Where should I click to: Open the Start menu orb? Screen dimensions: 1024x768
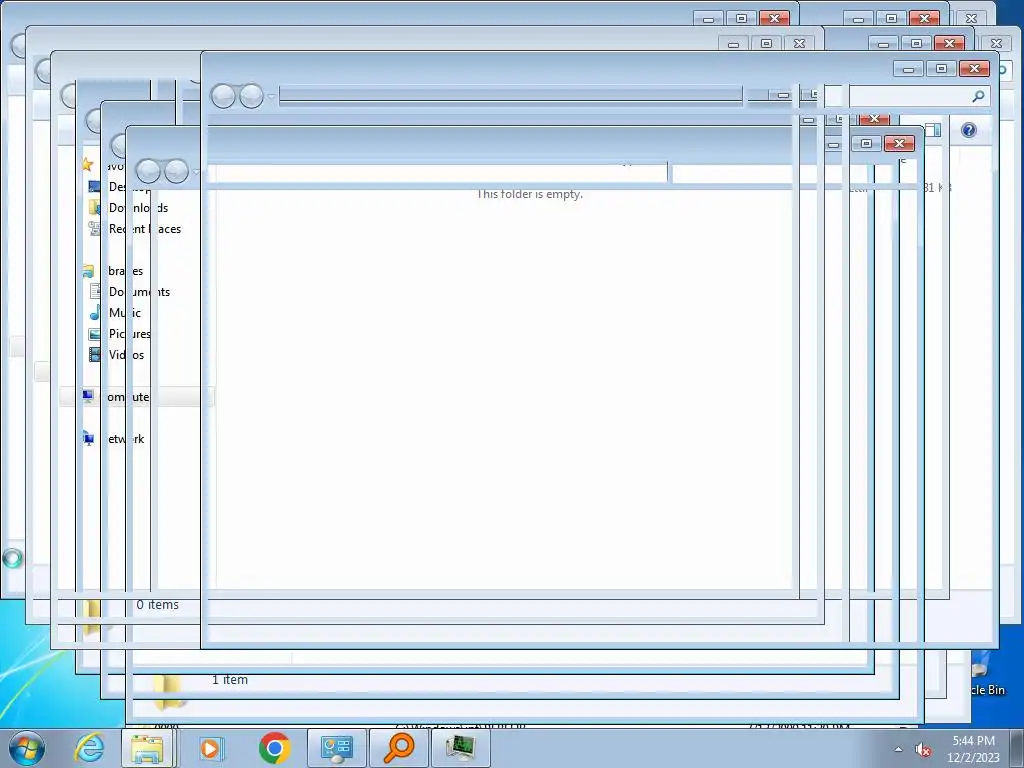[27, 748]
